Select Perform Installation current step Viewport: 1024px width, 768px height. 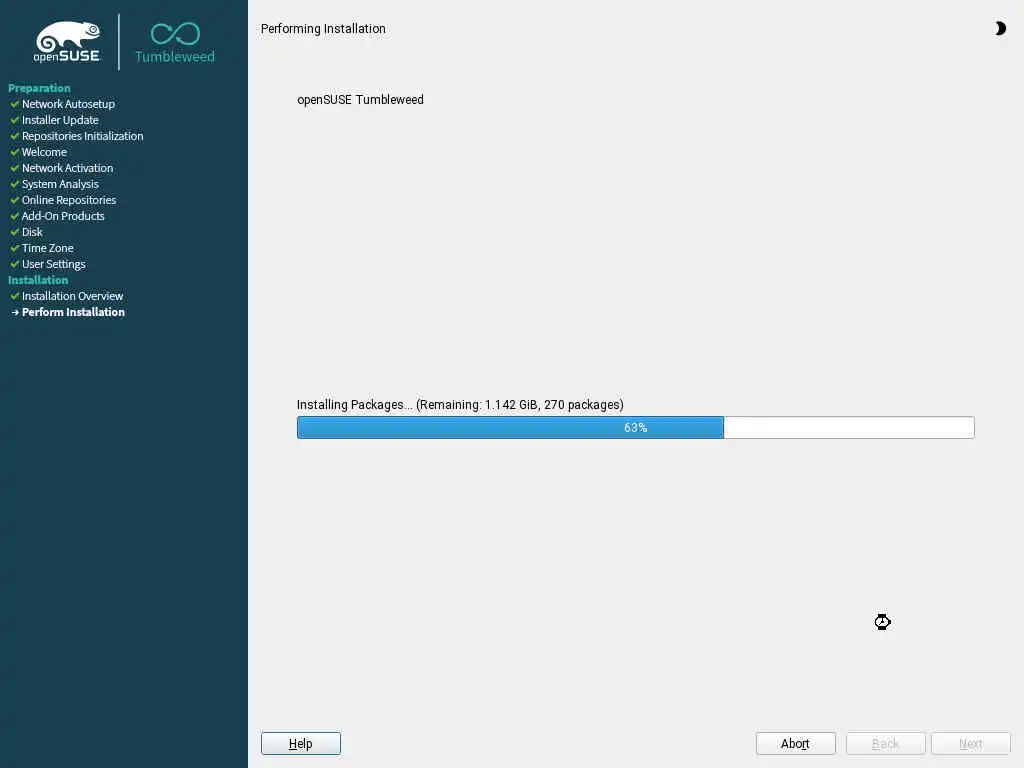point(73,312)
